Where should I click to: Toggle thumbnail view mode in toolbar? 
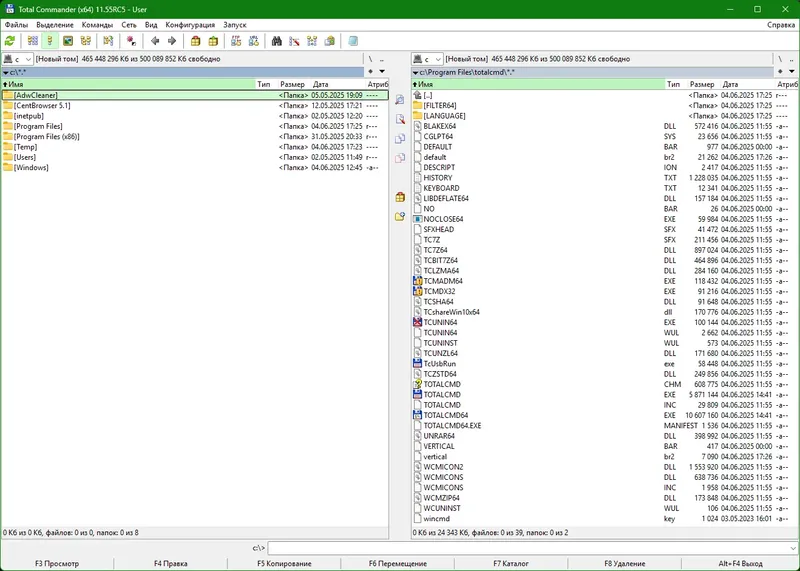(x=67, y=41)
